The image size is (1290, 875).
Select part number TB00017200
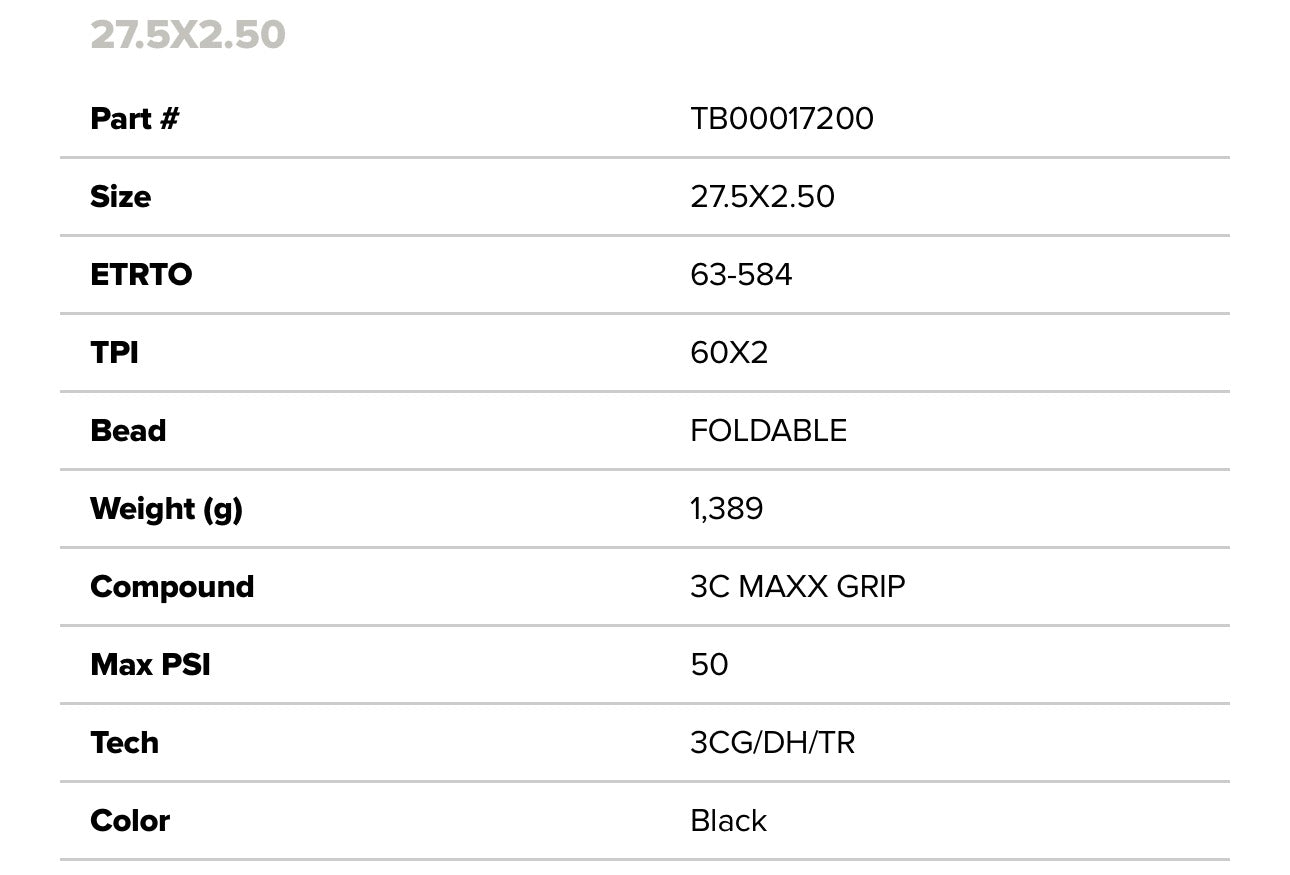click(x=781, y=119)
